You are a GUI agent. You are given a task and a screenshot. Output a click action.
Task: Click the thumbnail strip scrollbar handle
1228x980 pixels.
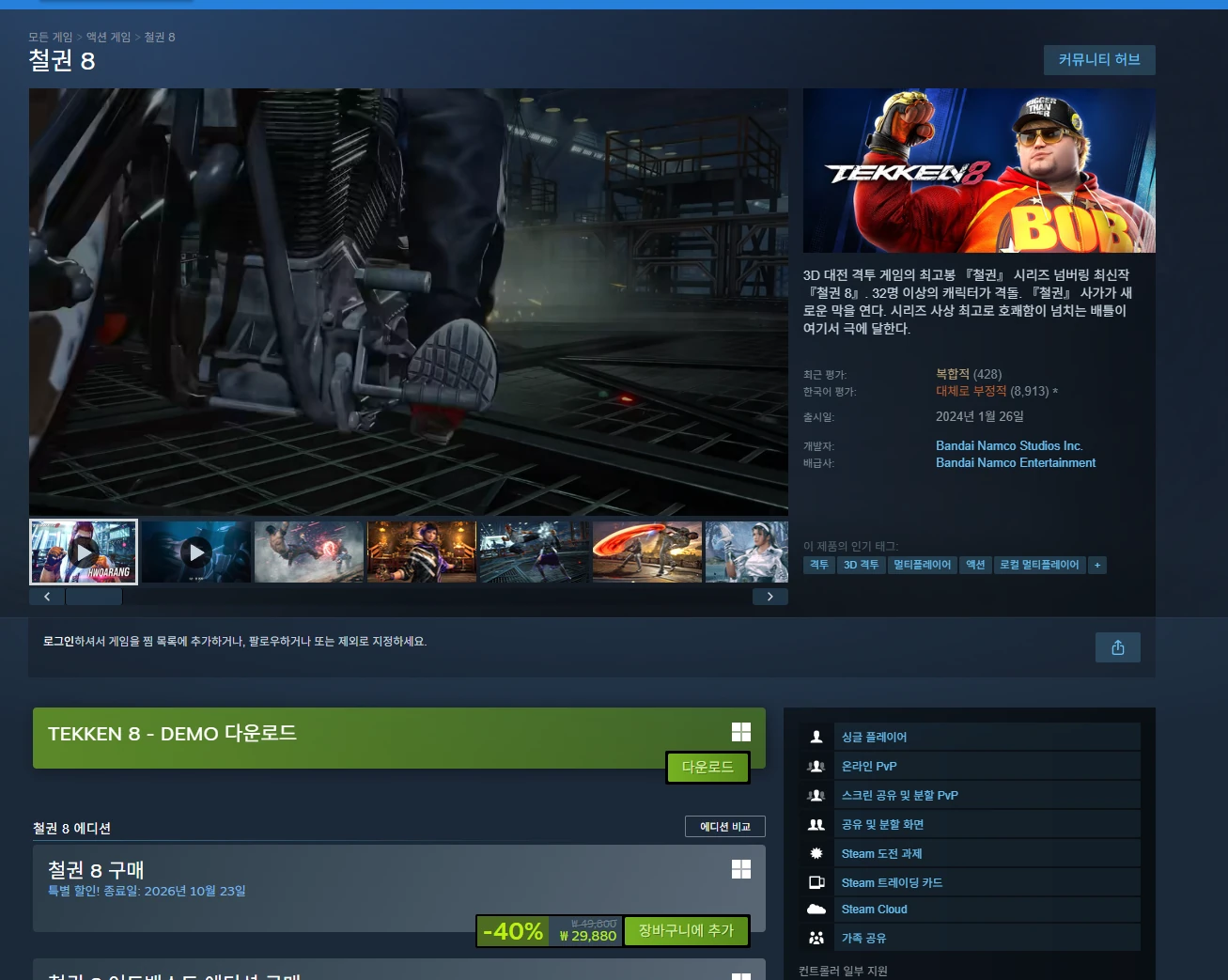94,597
